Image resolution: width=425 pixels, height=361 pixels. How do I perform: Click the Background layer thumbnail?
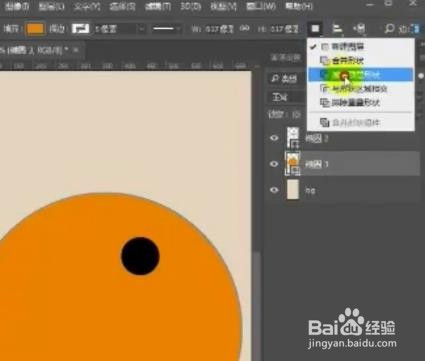pos(293,189)
